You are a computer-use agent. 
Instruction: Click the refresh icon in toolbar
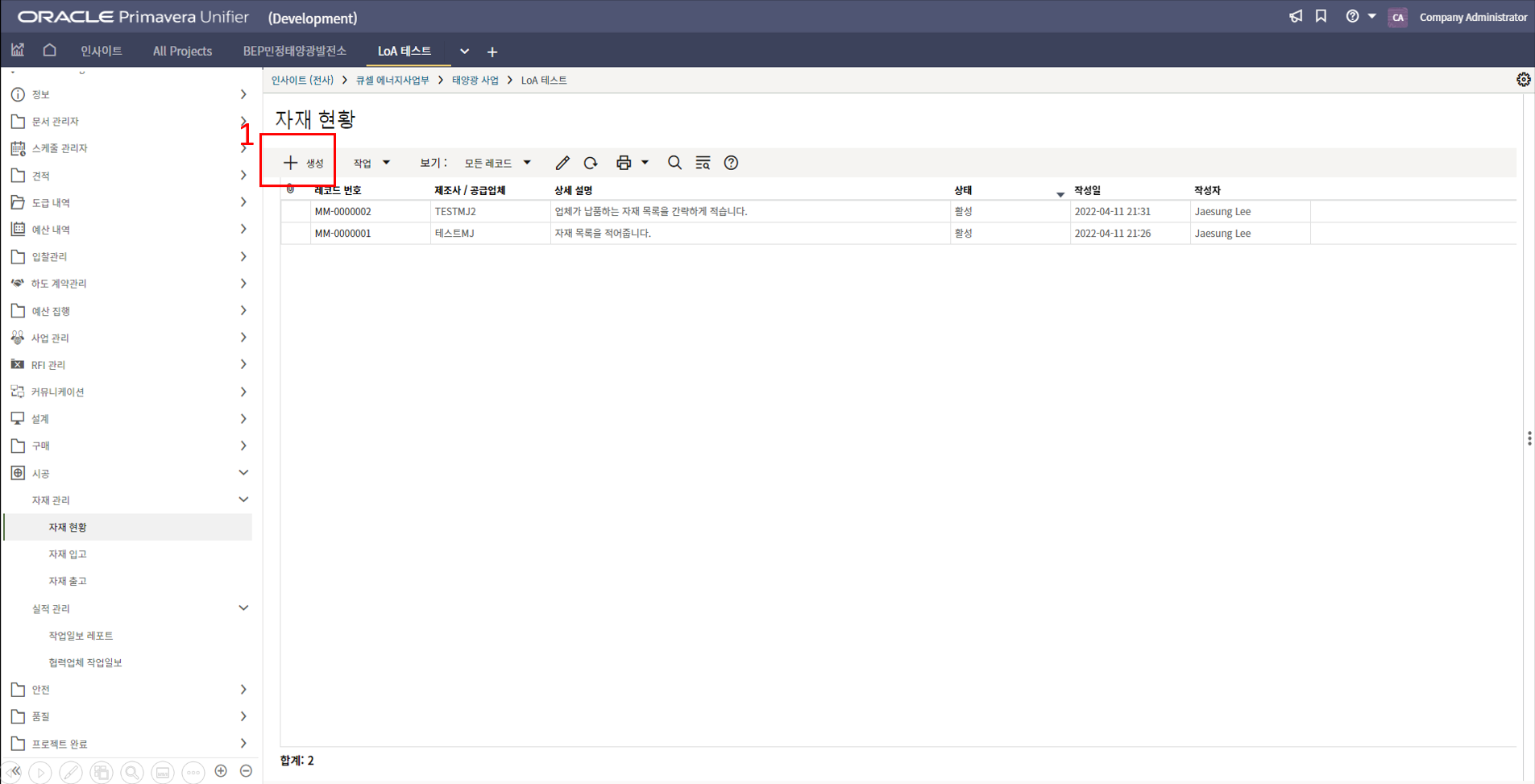[591, 163]
